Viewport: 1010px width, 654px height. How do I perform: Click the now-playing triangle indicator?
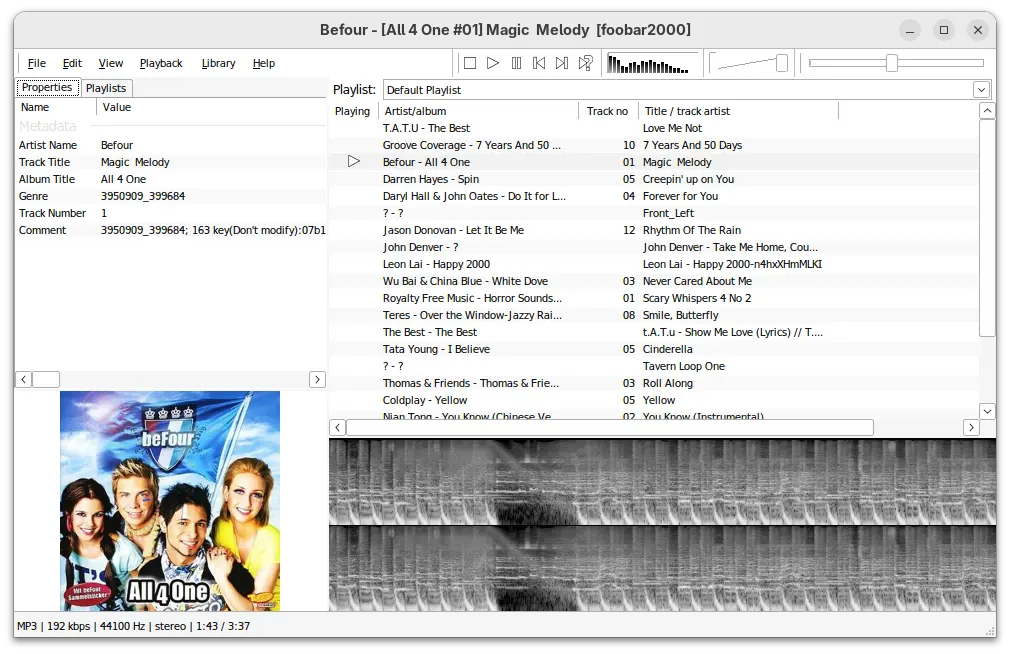tap(354, 162)
